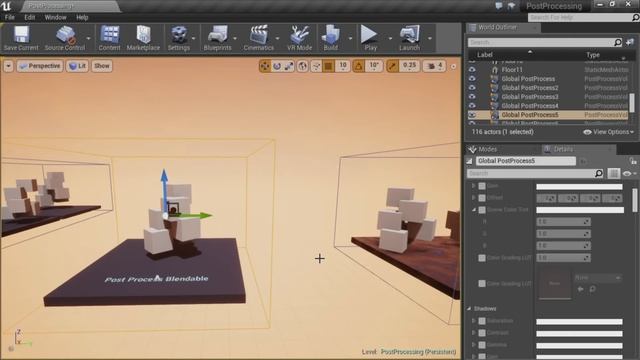The width and height of the screenshot is (640, 360).
Task: Click the Save Current toolbar icon
Action: pos(21,38)
